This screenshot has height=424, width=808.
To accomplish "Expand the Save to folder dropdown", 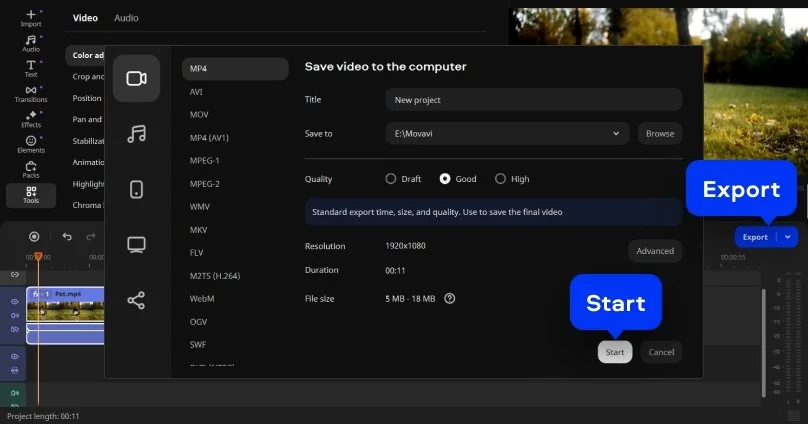I will 616,133.
